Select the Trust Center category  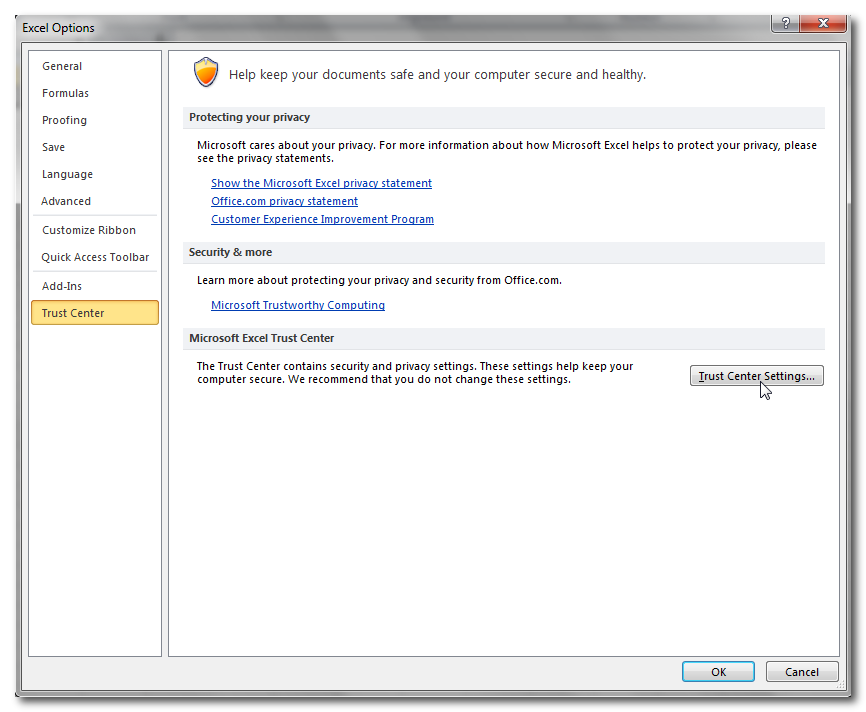point(72,312)
